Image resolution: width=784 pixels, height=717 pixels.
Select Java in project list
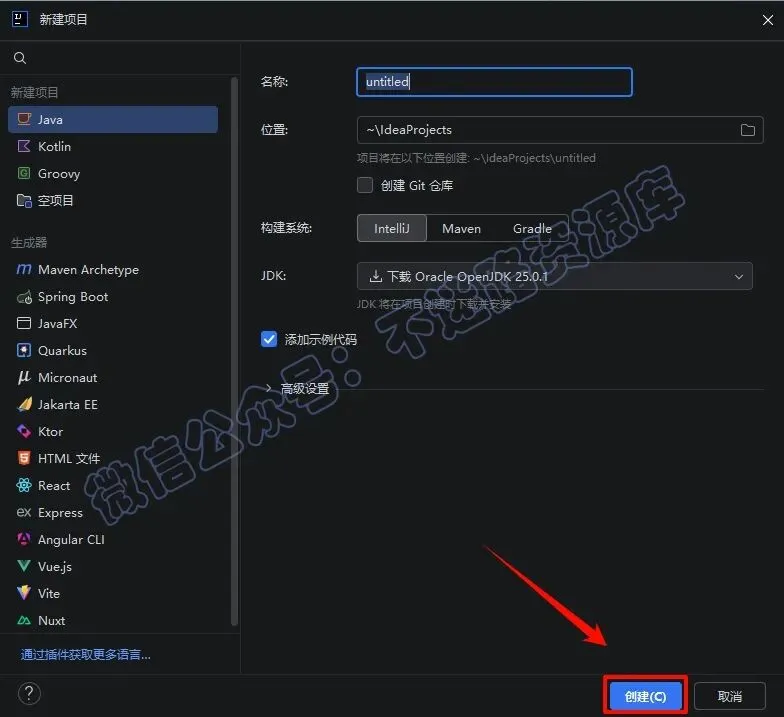click(113, 120)
